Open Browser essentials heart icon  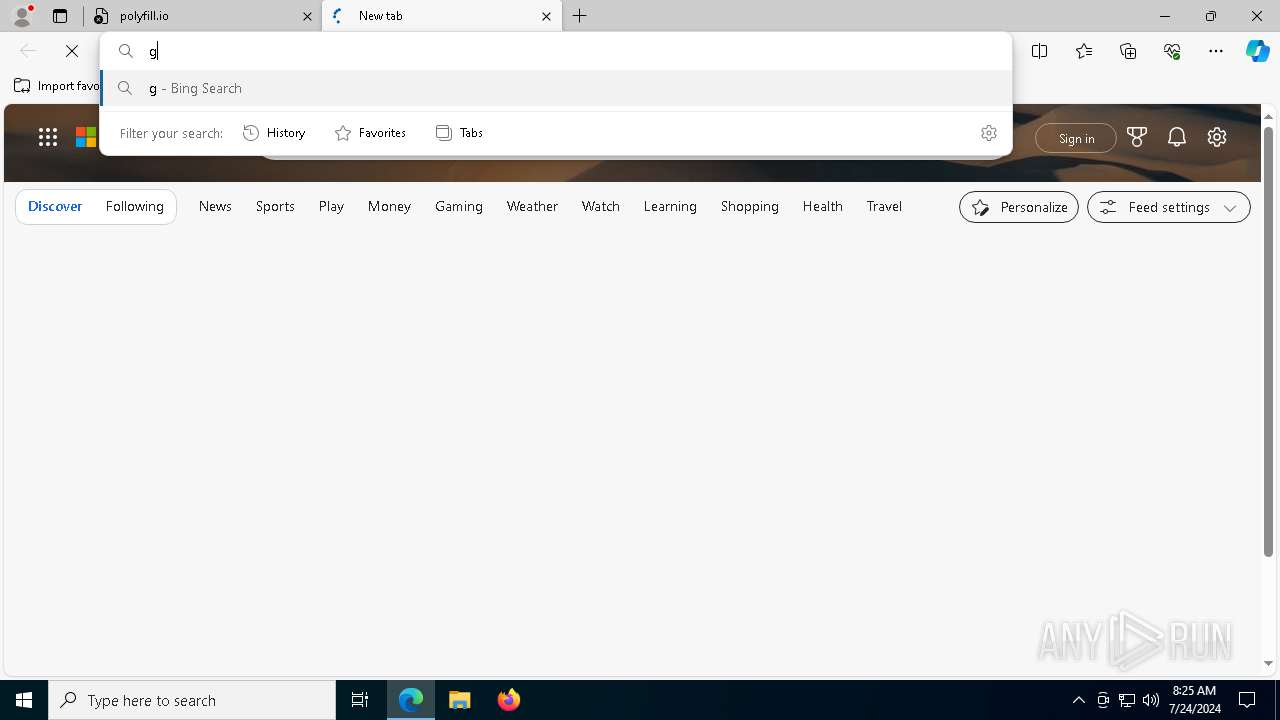coord(1172,51)
